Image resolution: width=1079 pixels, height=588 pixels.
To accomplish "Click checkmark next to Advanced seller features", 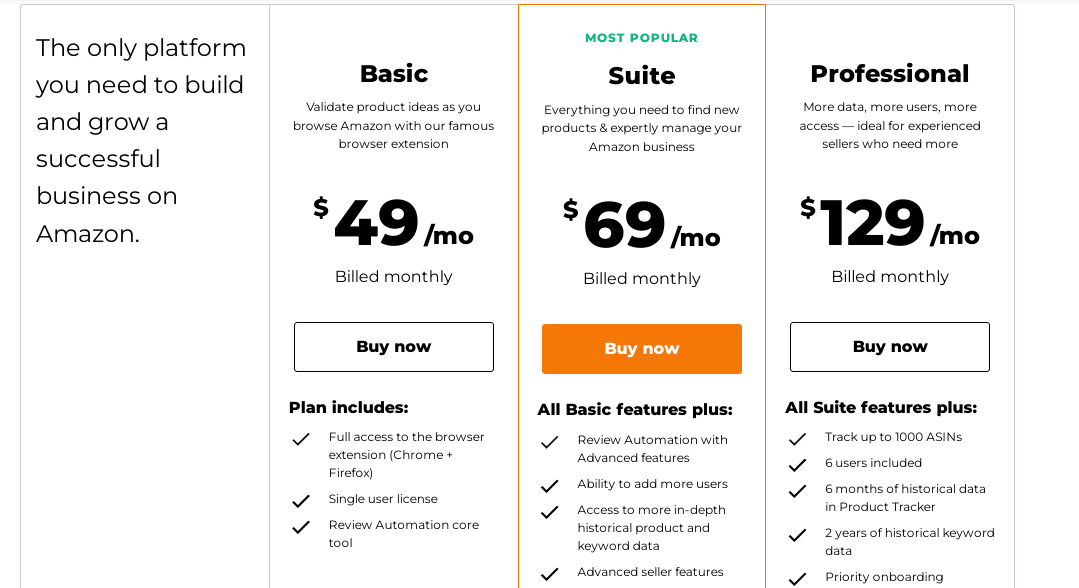I will coord(549,574).
